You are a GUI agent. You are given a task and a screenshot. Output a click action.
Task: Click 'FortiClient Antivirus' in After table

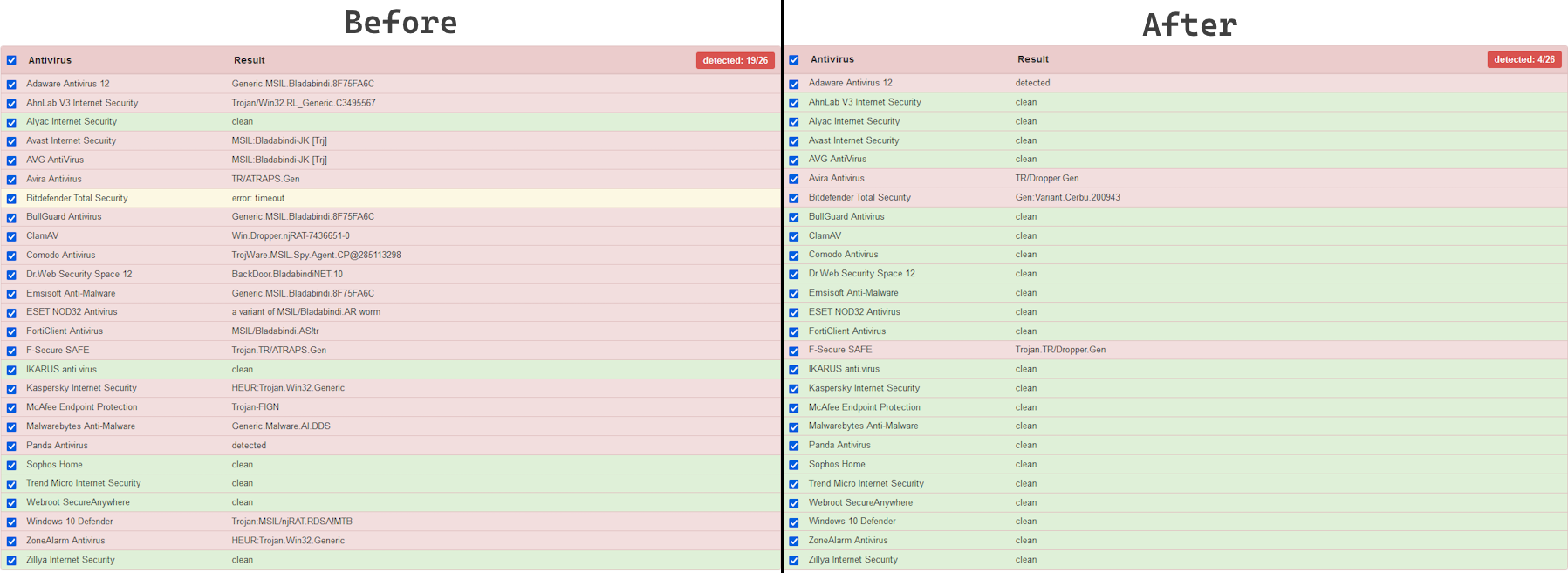point(847,331)
